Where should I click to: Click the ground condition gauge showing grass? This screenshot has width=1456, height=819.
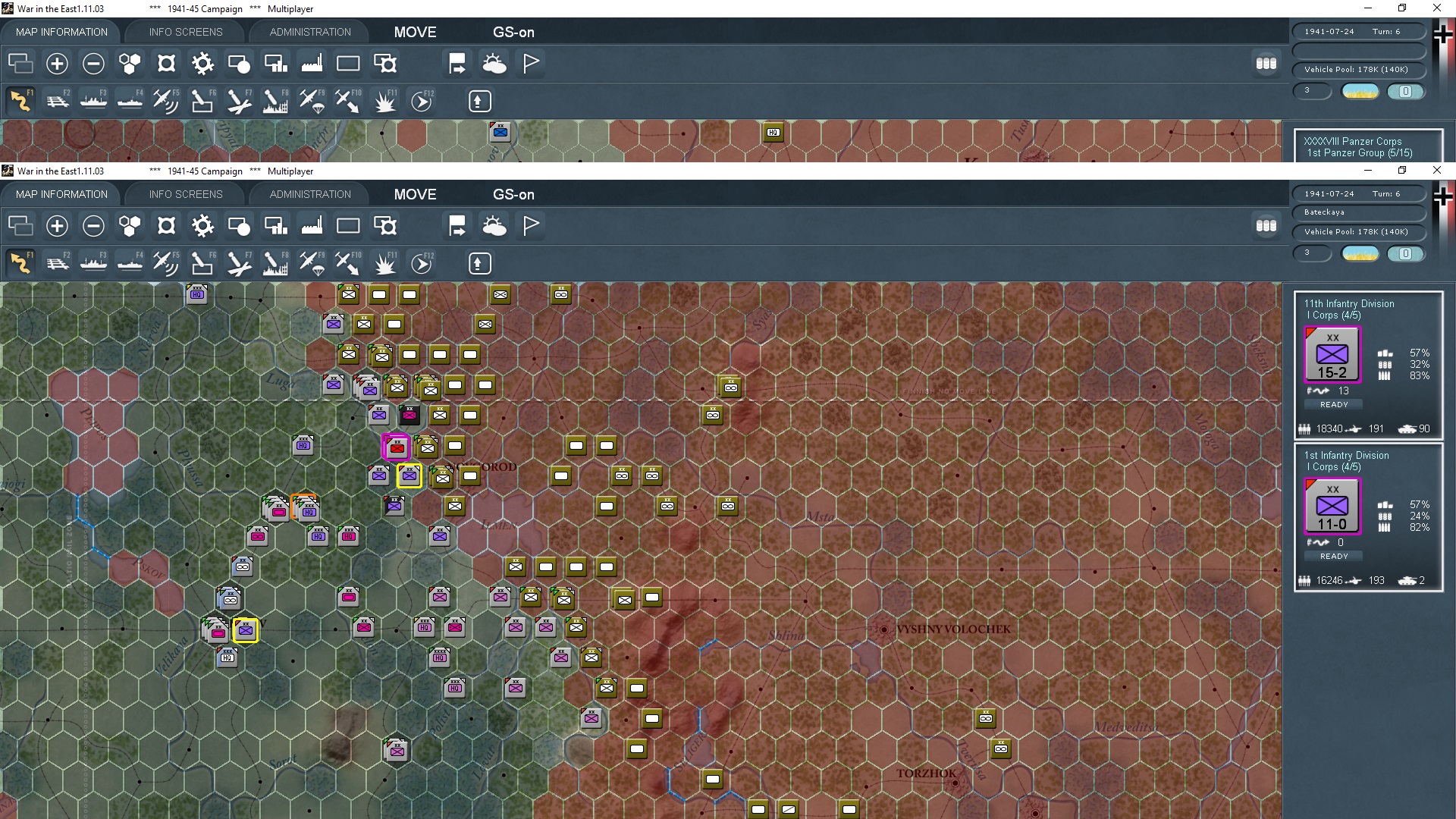1360,253
